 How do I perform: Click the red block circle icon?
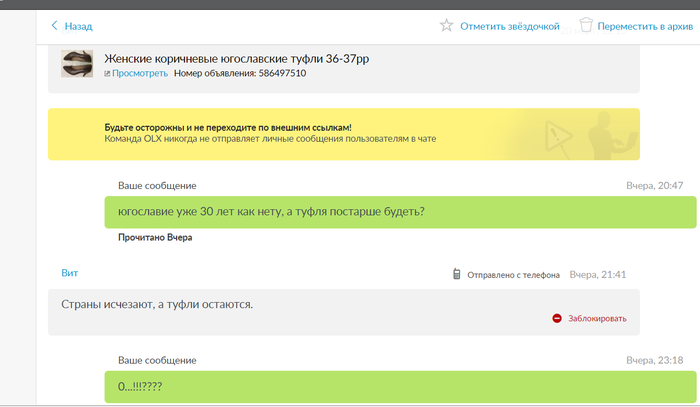click(x=557, y=318)
